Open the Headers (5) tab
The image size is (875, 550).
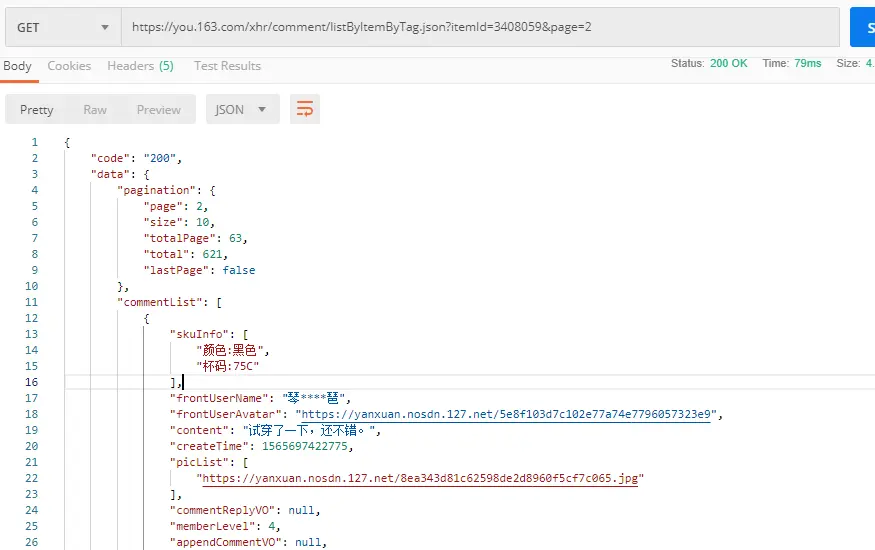point(140,66)
